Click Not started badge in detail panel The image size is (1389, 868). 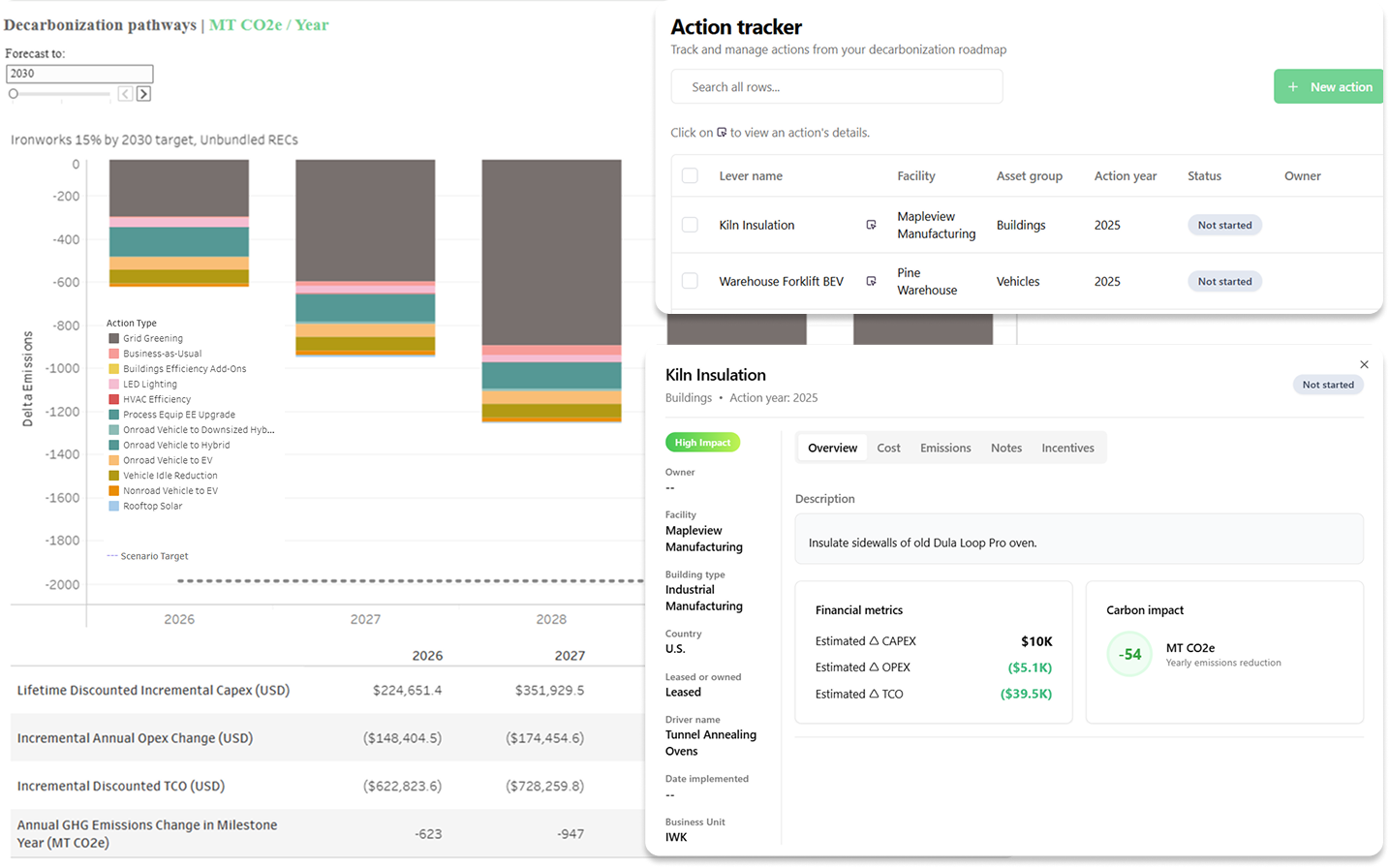pyautogui.click(x=1328, y=385)
